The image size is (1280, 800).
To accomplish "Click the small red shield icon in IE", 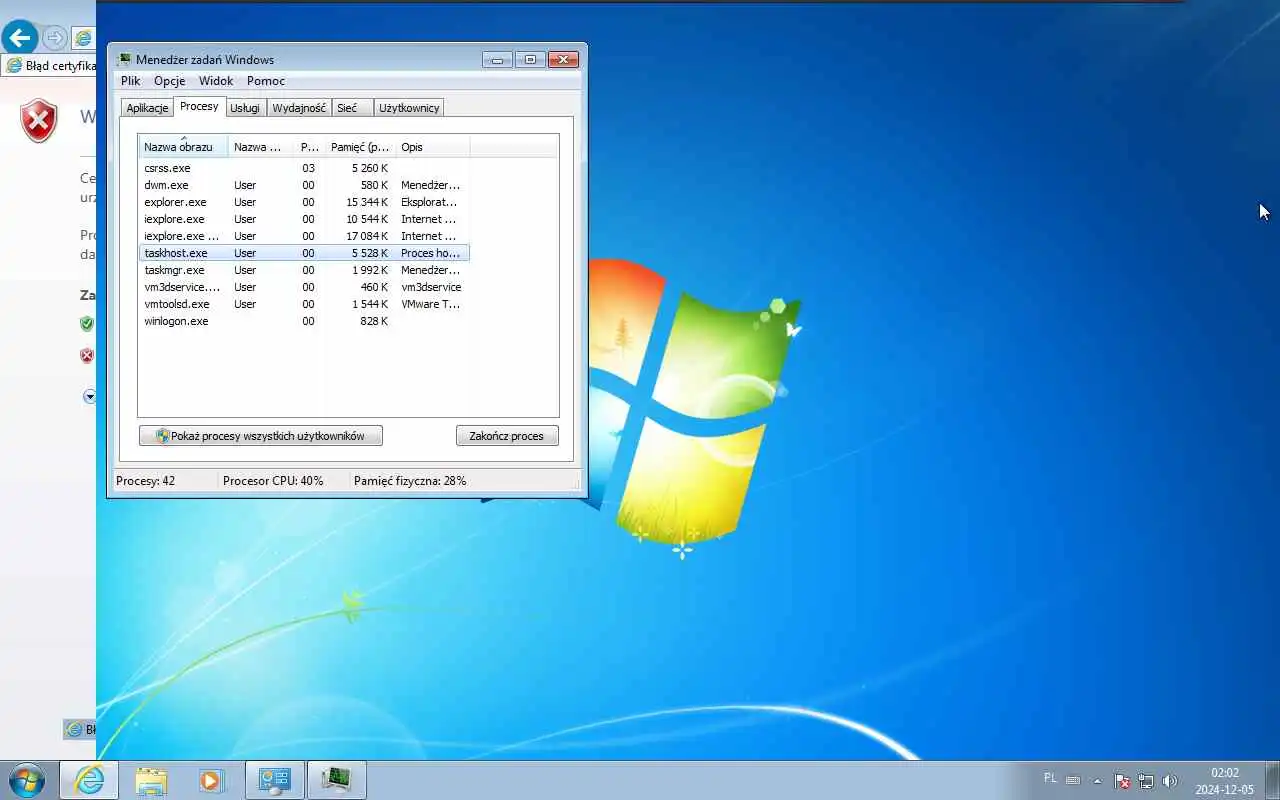I will tap(86, 355).
